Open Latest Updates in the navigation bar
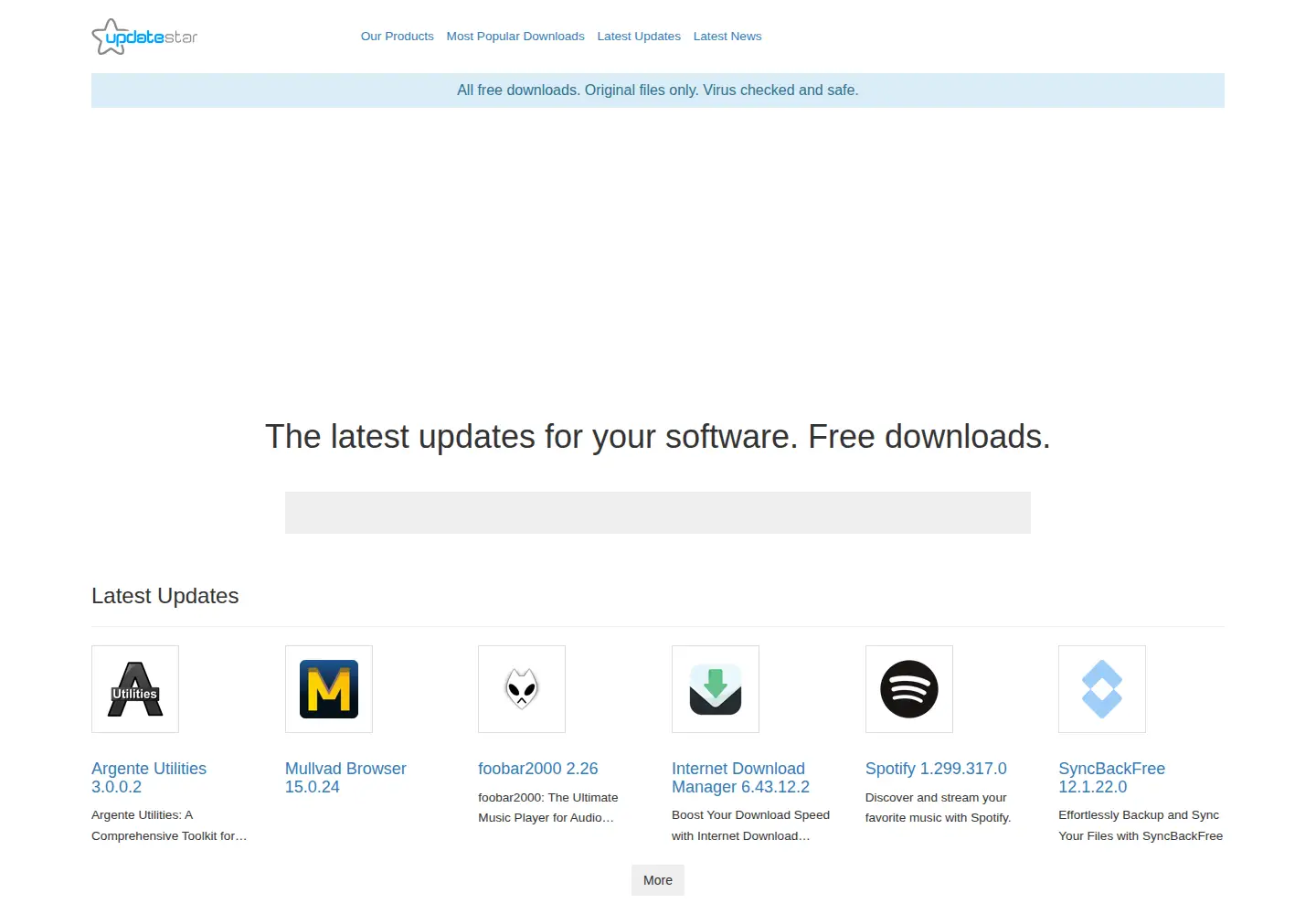 point(639,37)
